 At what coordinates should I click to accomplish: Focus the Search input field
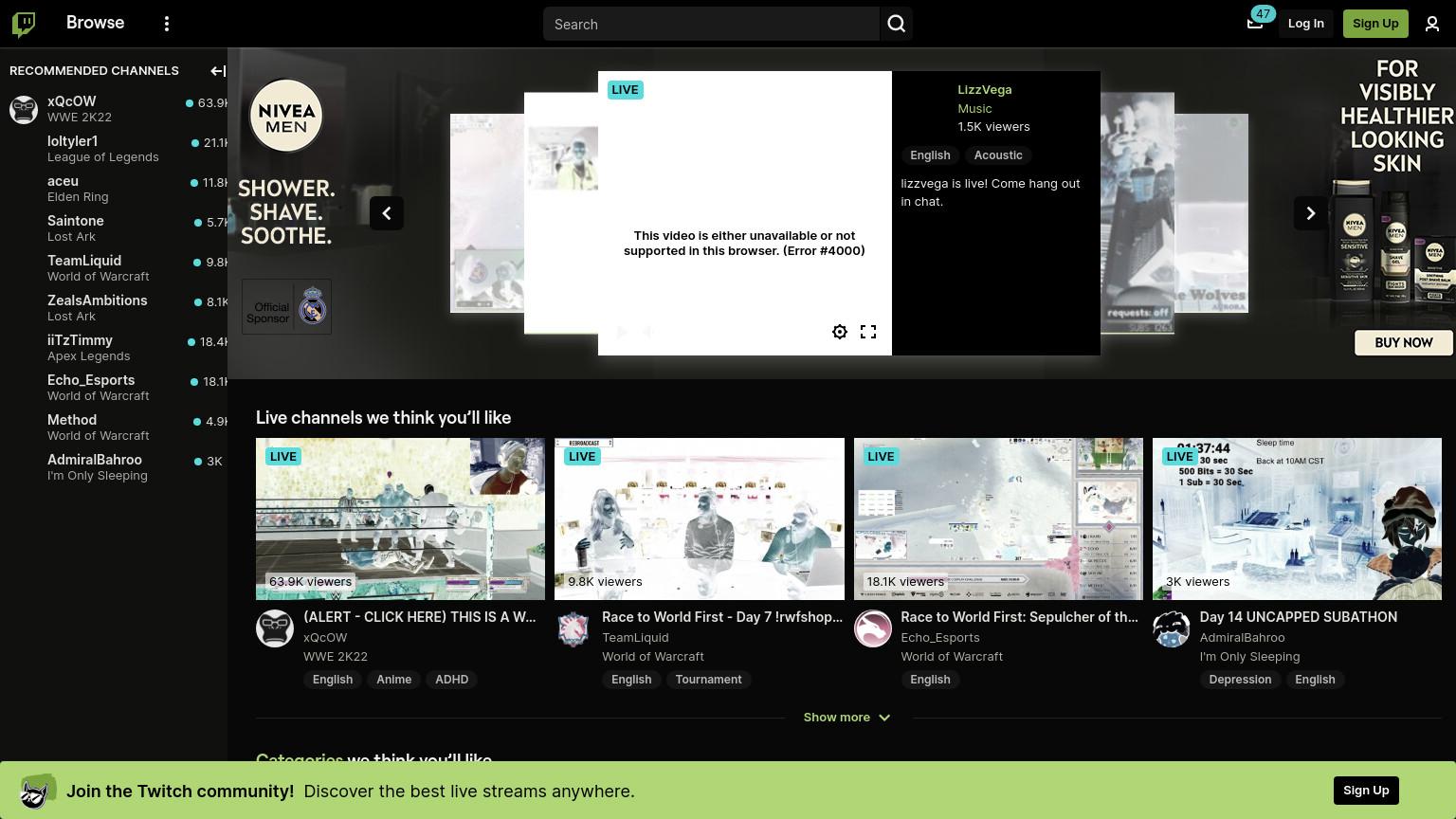coord(711,24)
